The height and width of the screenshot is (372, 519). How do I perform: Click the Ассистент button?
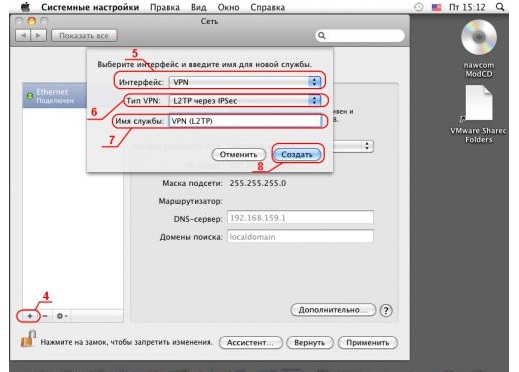251,343
